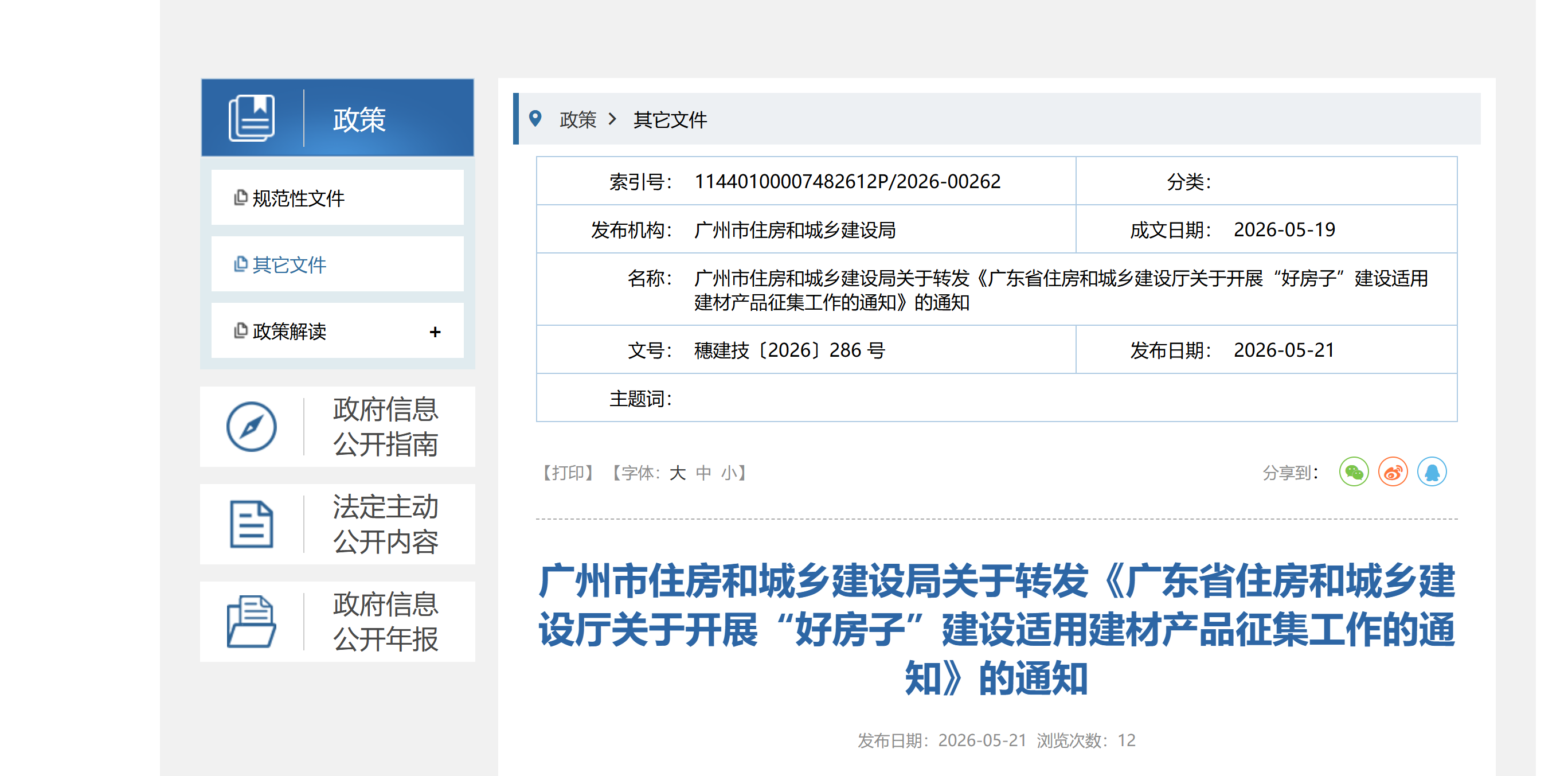Go to 其它文件 in the breadcrumb
The height and width of the screenshot is (776, 1568).
(x=670, y=119)
